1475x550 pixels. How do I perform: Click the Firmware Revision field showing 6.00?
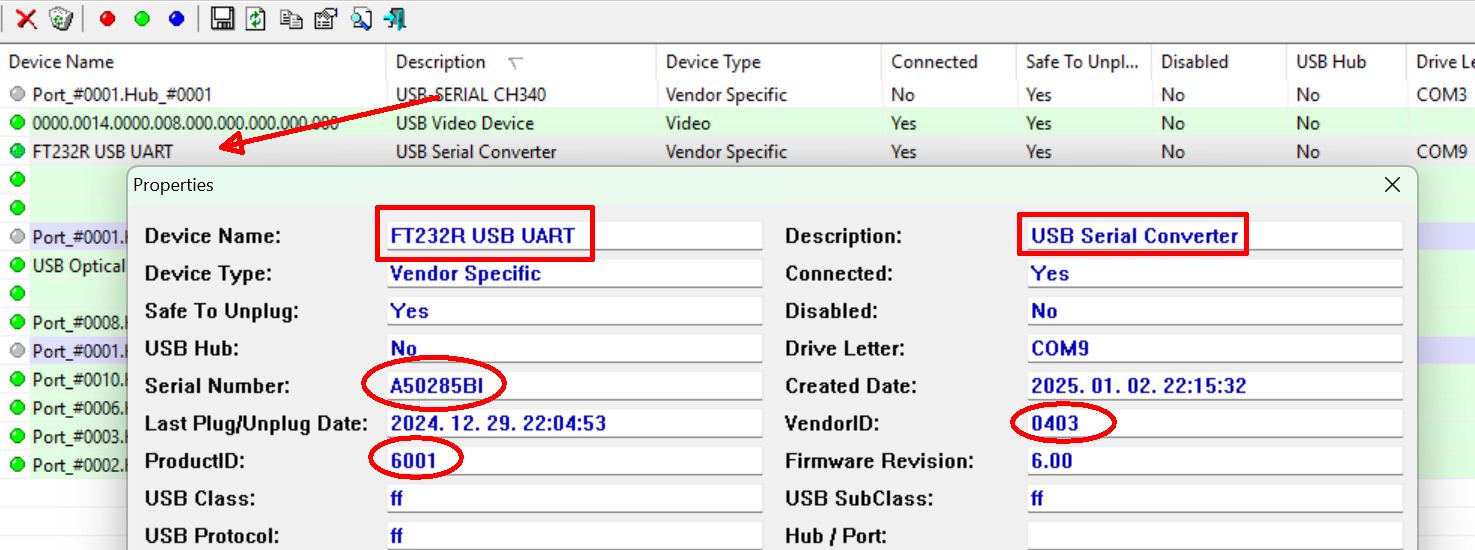1215,462
